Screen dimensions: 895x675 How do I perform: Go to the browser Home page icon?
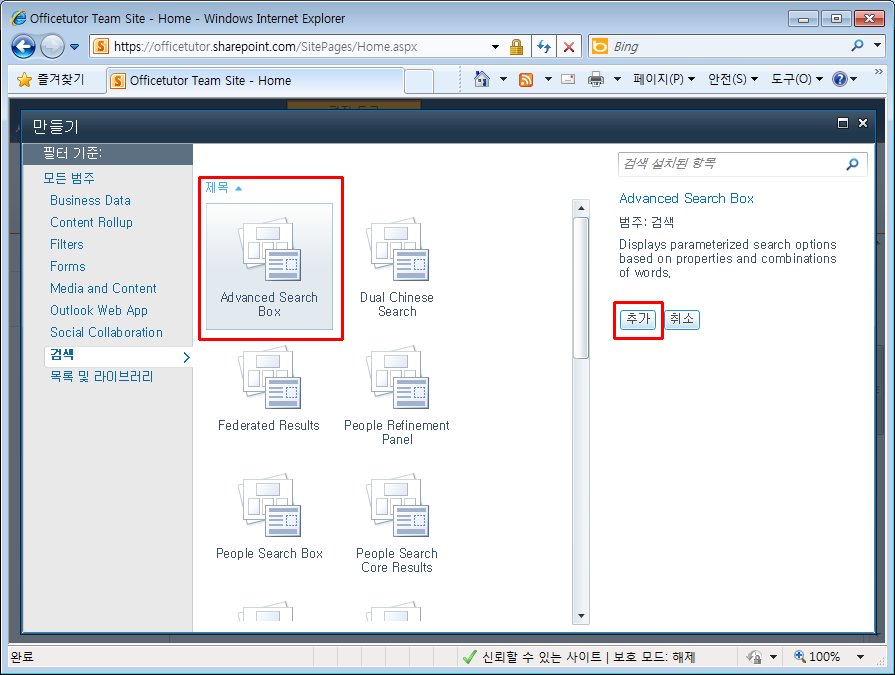482,79
